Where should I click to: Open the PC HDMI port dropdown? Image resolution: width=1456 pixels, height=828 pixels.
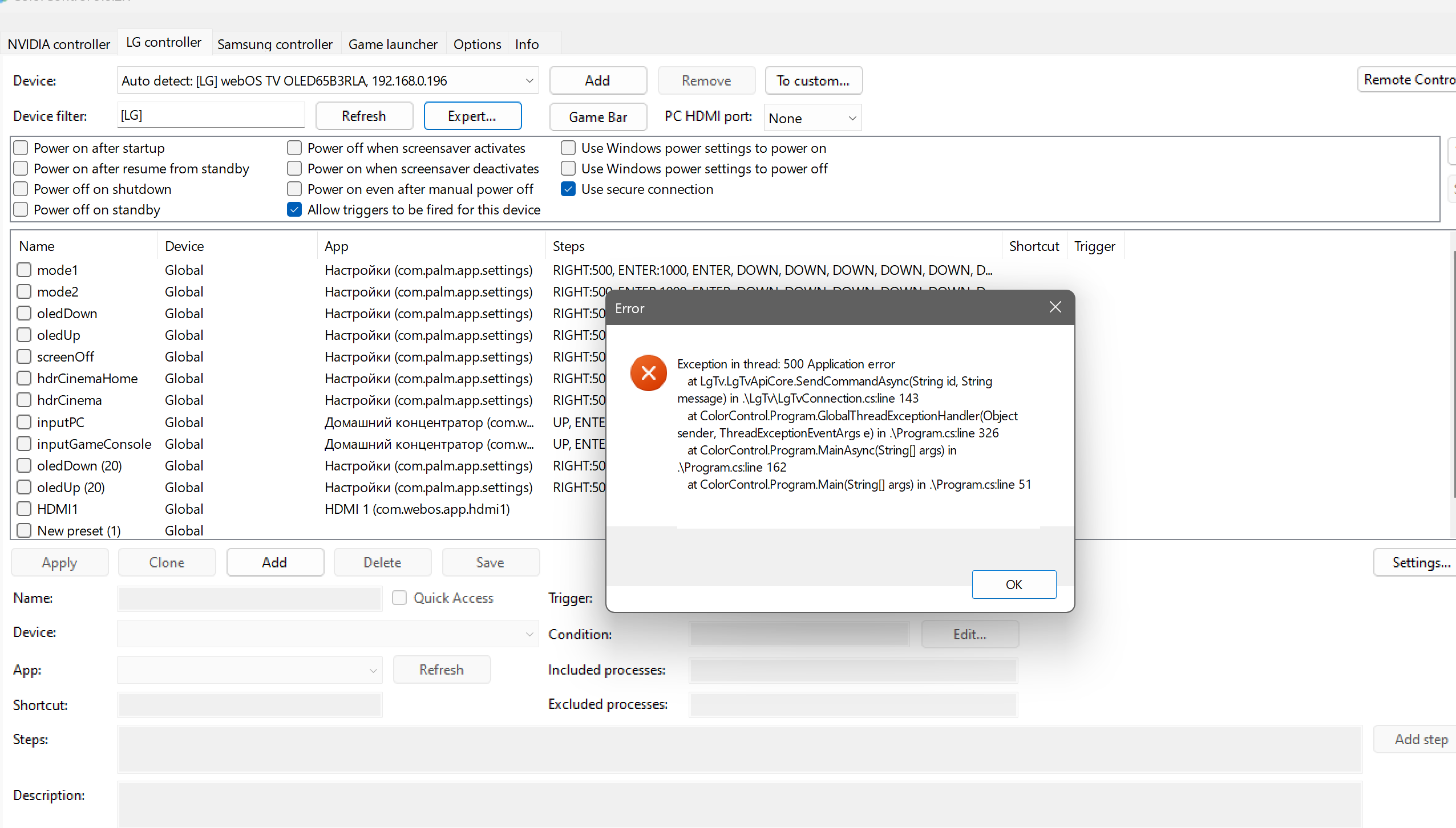pos(852,118)
